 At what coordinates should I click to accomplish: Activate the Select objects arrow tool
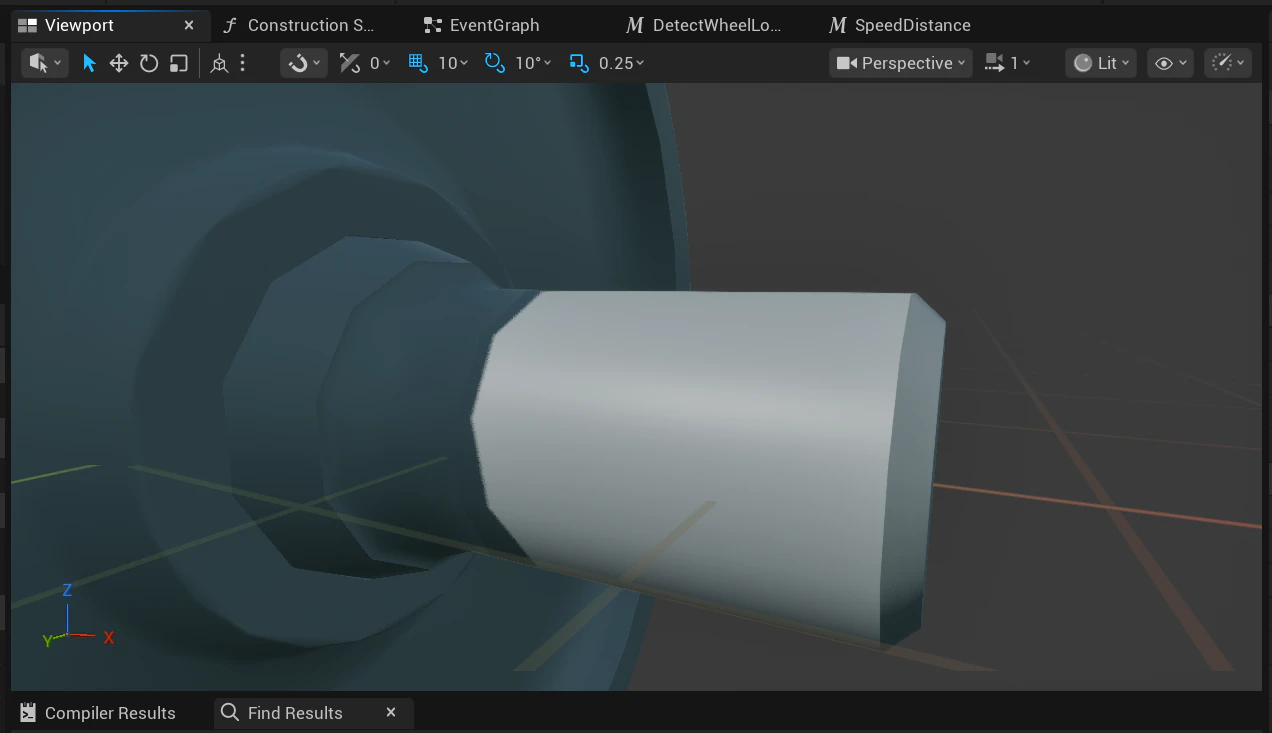pyautogui.click(x=89, y=63)
